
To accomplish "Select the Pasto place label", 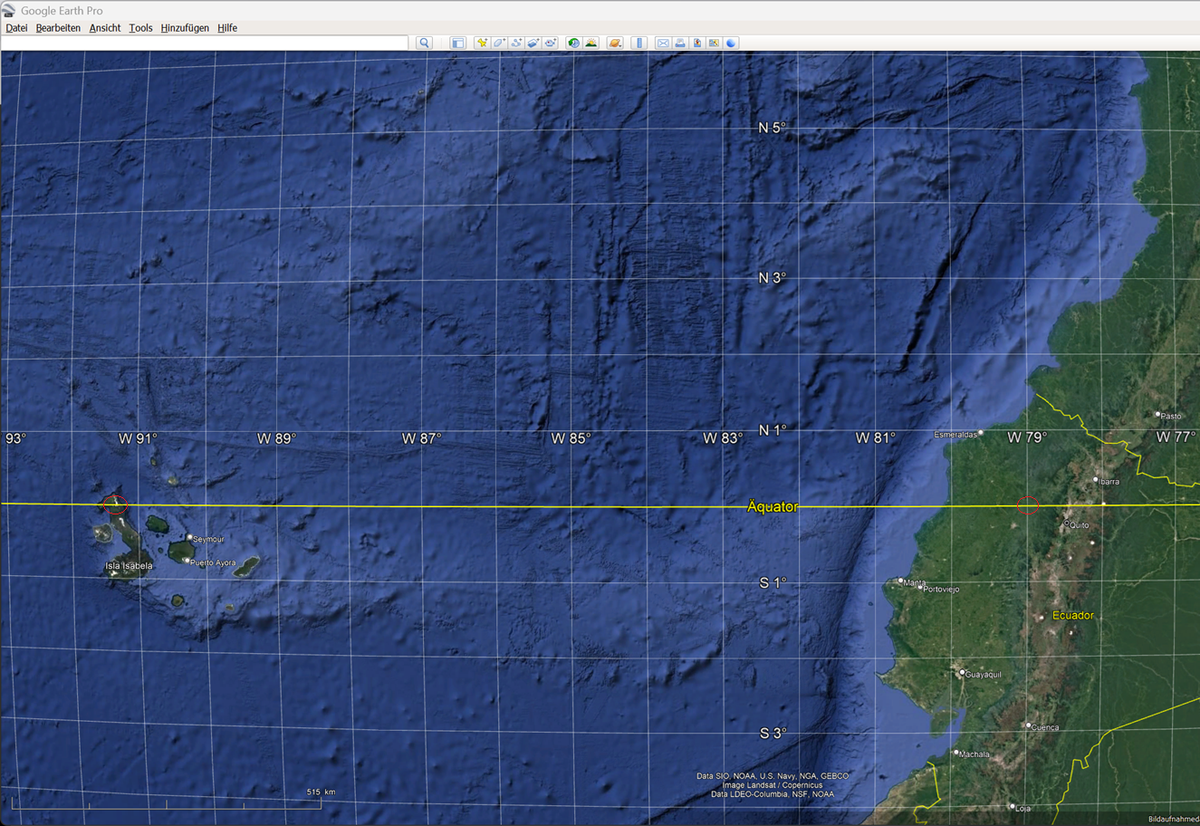I will tap(1171, 415).
